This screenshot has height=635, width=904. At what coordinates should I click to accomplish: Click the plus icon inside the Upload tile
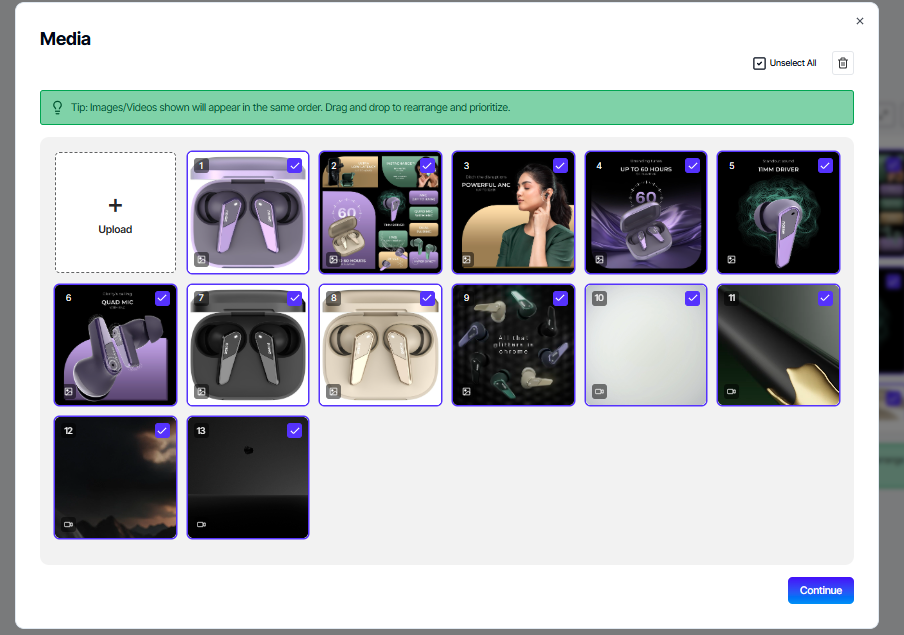[115, 205]
